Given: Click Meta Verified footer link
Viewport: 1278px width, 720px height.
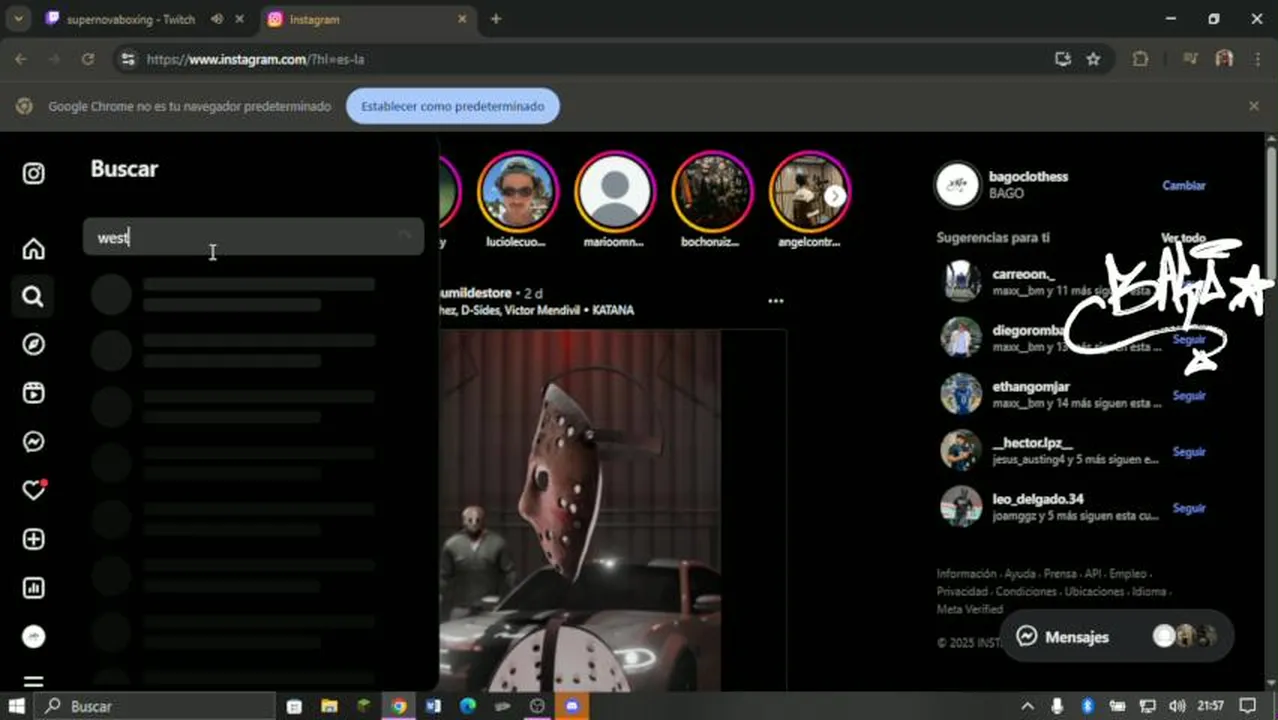Looking at the screenshot, I should pos(969,609).
